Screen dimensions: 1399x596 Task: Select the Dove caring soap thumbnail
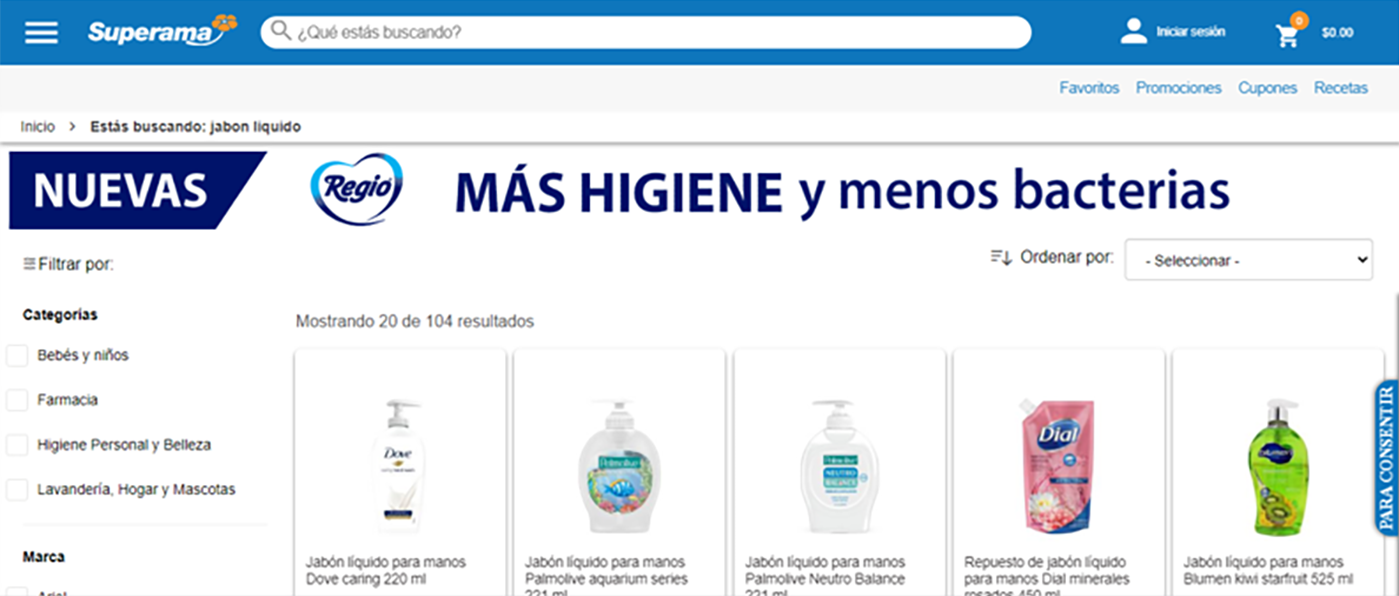click(399, 465)
